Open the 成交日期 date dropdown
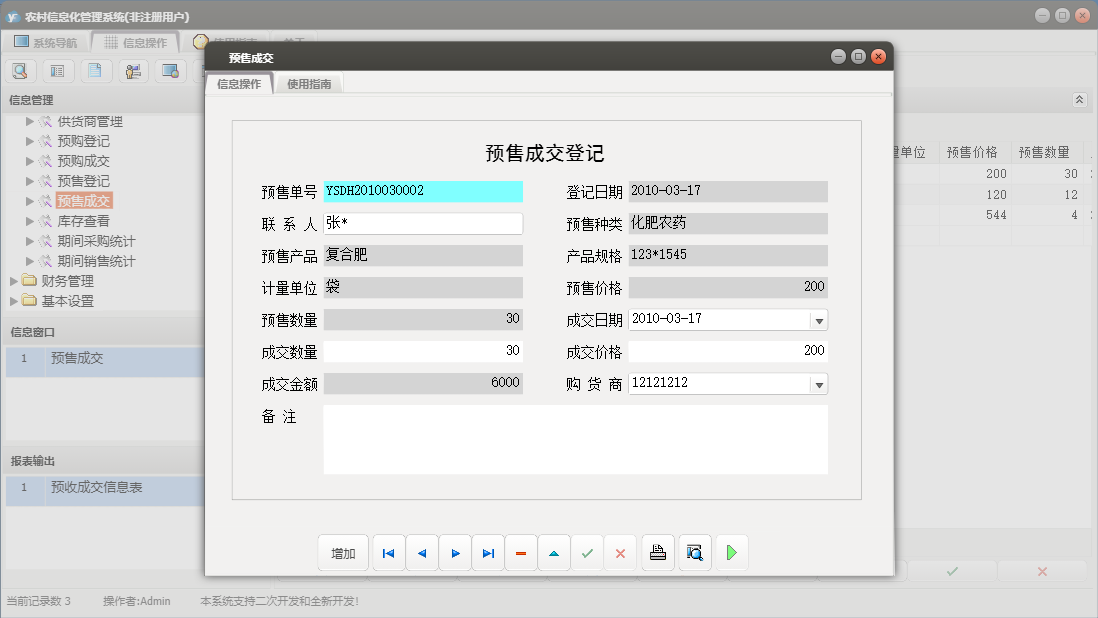 (x=819, y=319)
